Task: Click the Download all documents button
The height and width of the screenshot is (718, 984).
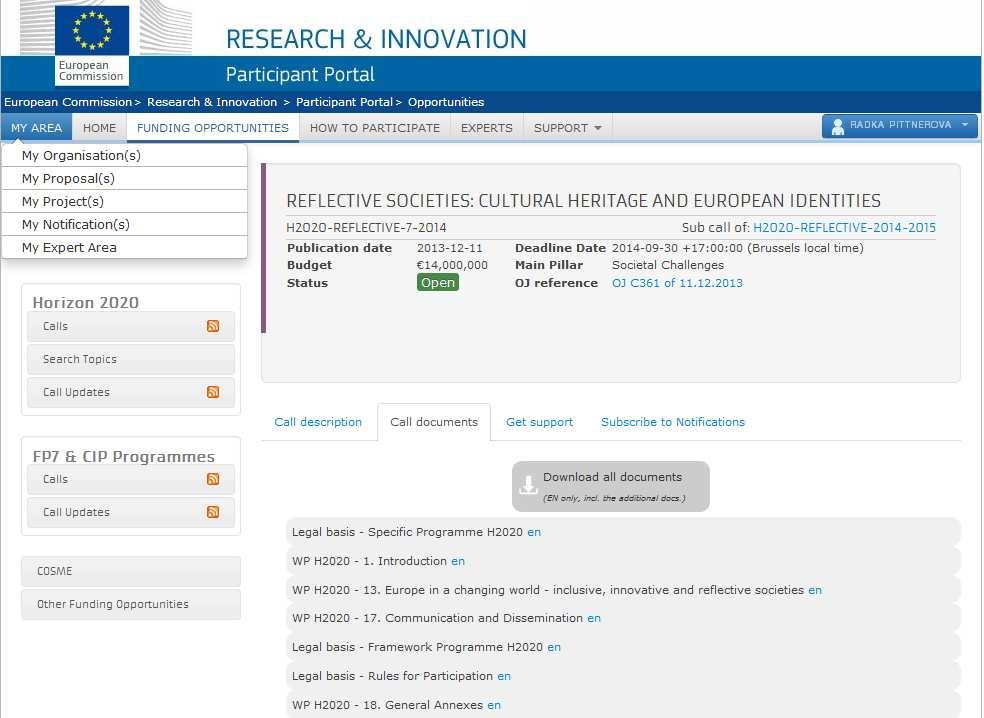Action: (x=611, y=486)
